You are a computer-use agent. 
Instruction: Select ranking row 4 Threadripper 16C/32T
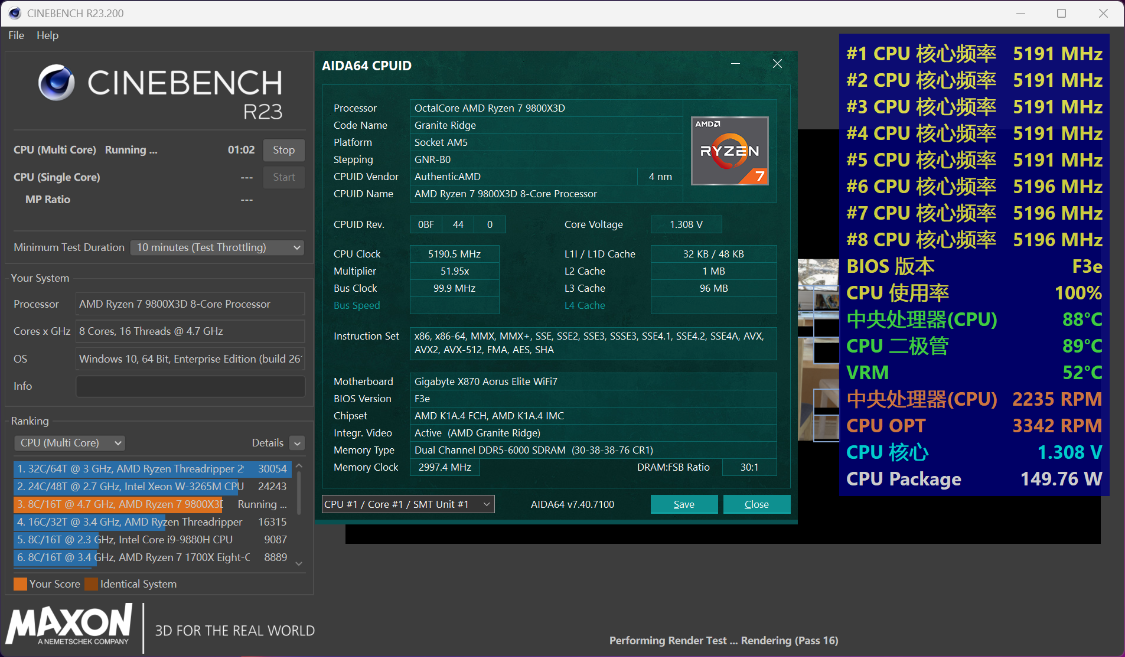pos(152,522)
